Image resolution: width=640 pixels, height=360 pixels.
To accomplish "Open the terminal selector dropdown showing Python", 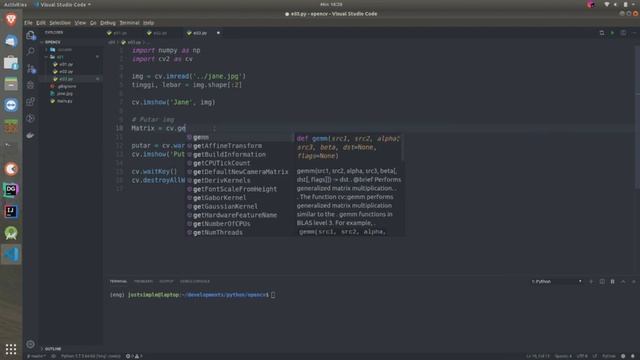I will click(556, 281).
